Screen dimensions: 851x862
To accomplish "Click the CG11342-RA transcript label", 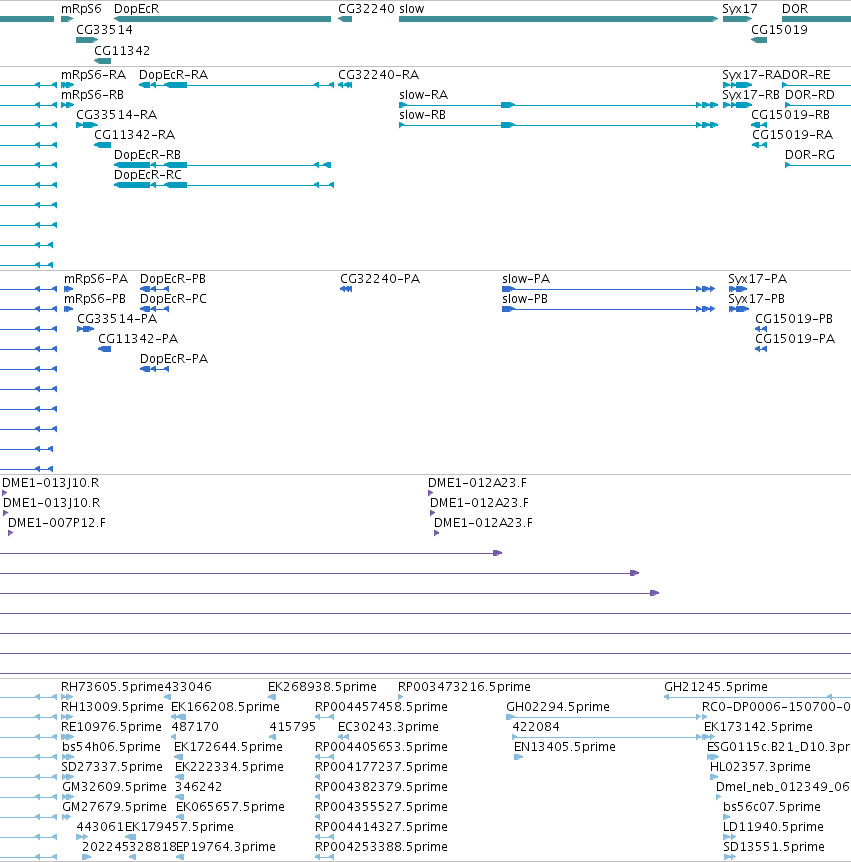I will click(x=135, y=135).
